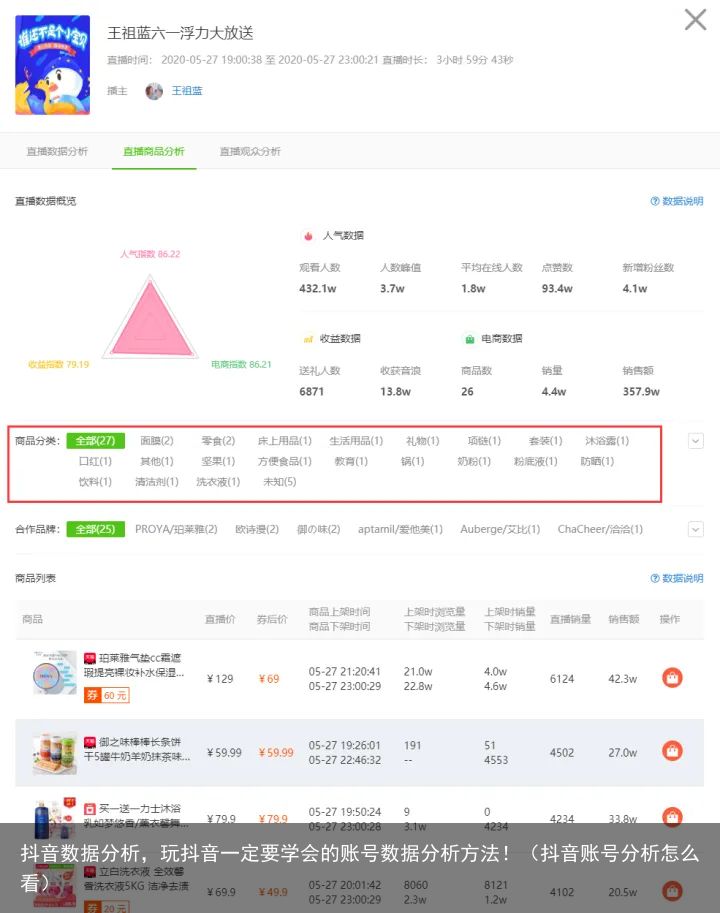The height and width of the screenshot is (913, 720).
Task: Open shopping bag action for 珀莱雅气垫cc霜
Action: [672, 678]
